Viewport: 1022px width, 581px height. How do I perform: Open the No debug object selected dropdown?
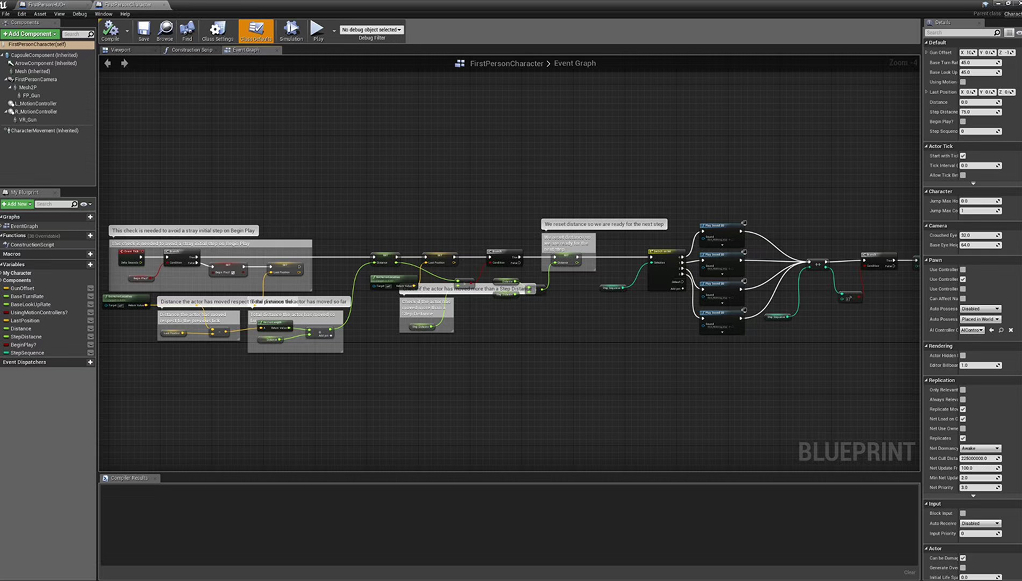[x=372, y=29]
